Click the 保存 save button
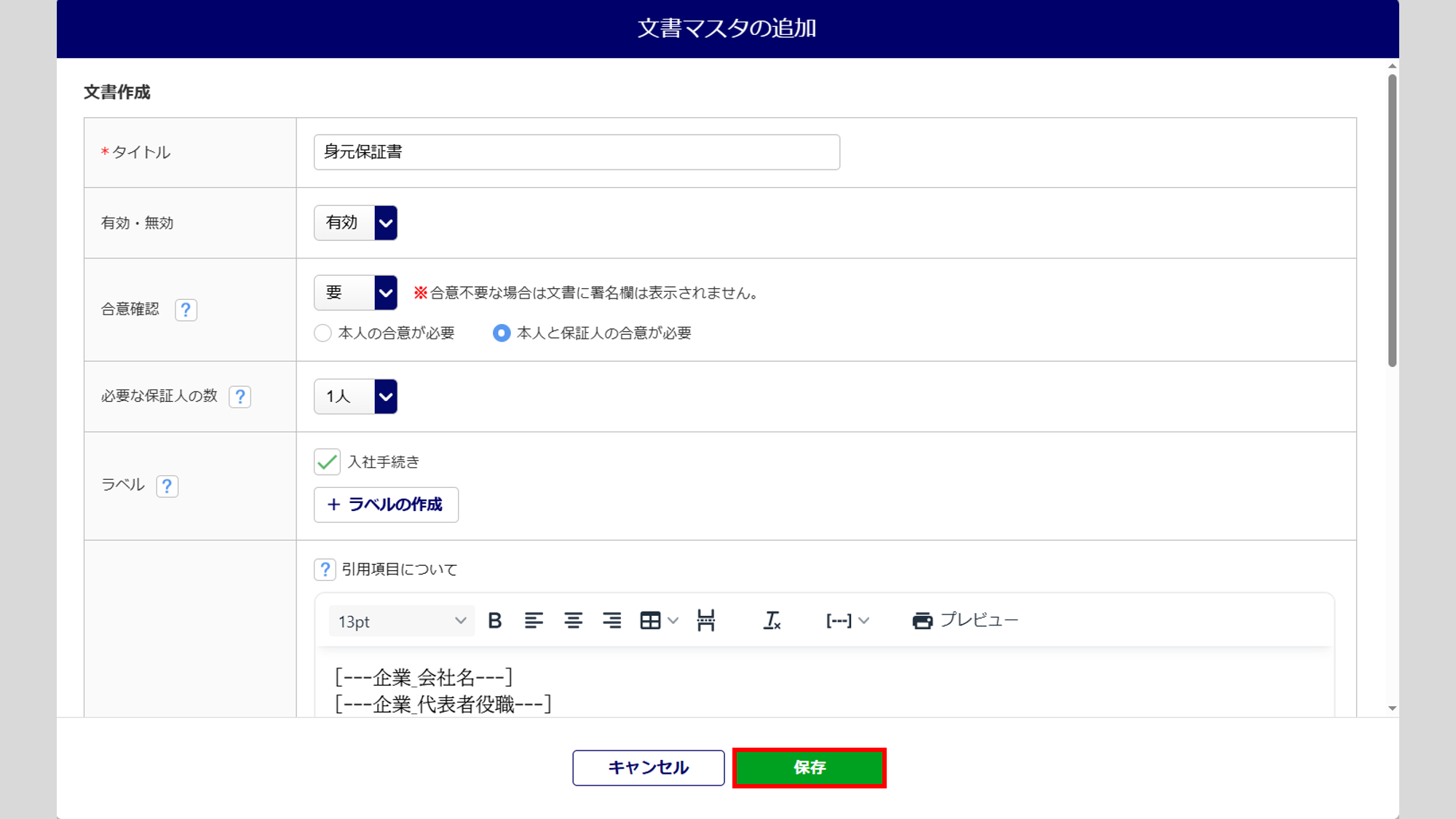This screenshot has width=1456, height=819. 809,768
